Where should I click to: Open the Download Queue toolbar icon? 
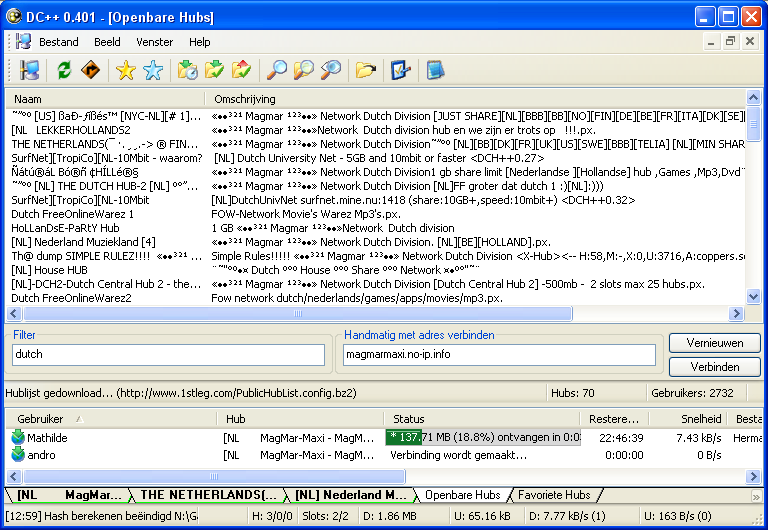pos(188,70)
